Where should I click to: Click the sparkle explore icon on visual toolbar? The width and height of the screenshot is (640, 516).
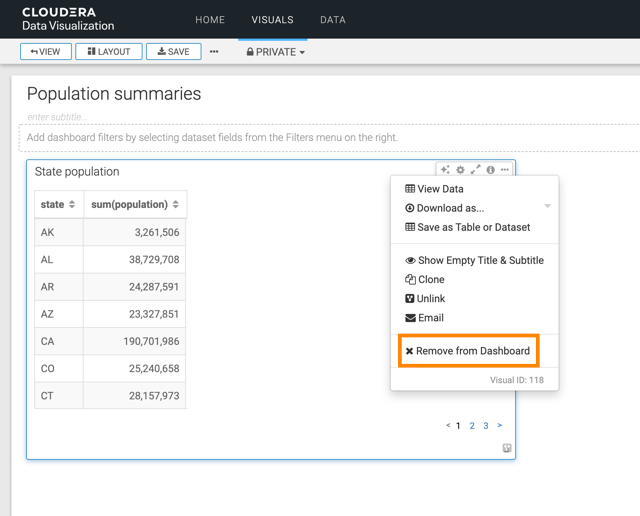(x=445, y=170)
